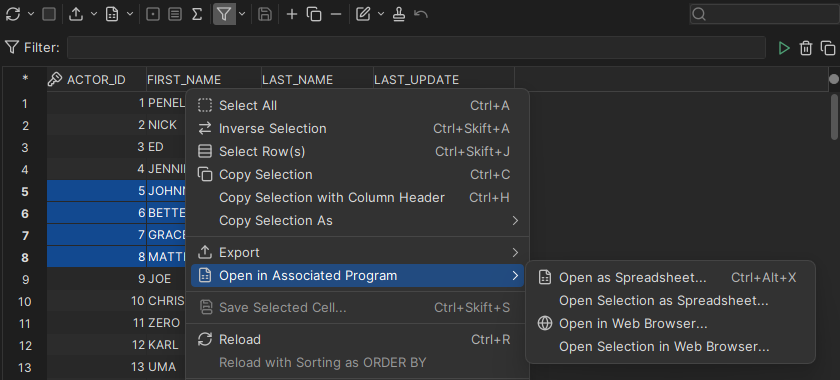This screenshot has width=840, height=380.
Task: Click the Sigma aggregate icon
Action: (x=197, y=14)
